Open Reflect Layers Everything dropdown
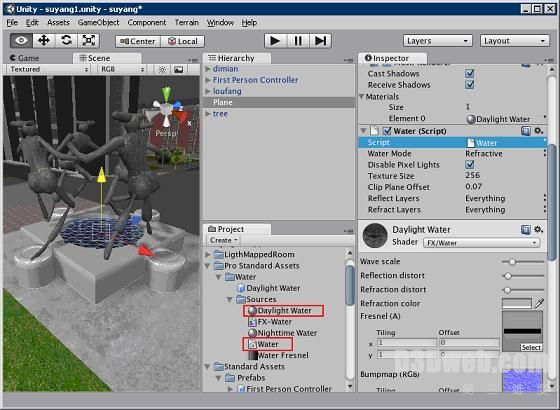Image resolution: width=560 pixels, height=410 pixels. 505,198
